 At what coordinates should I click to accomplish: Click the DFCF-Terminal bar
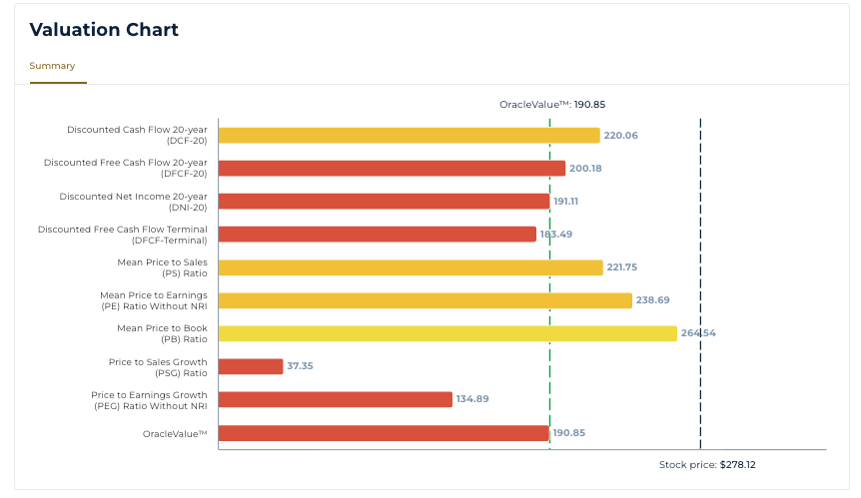click(377, 234)
